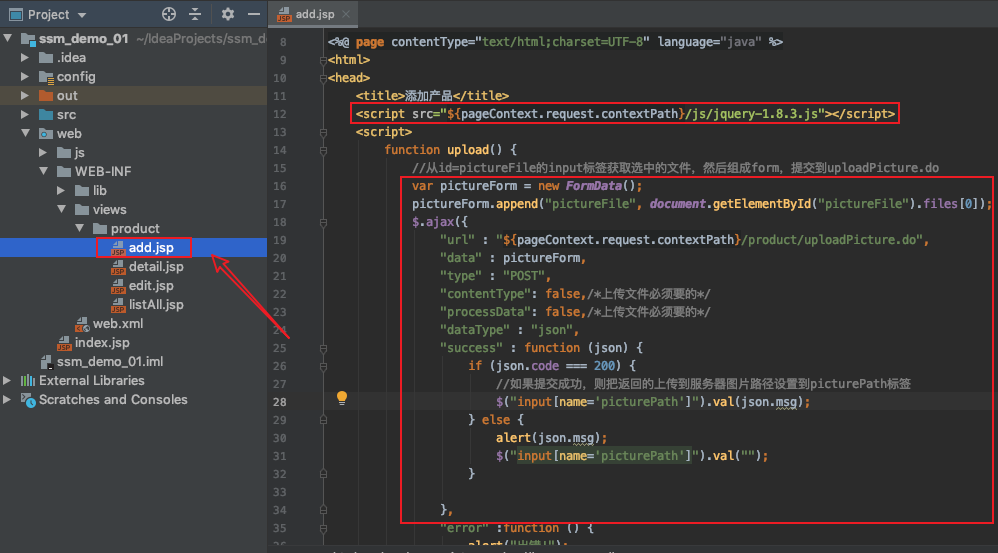Click the web module folder icon
The width and height of the screenshot is (998, 553).
(x=46, y=134)
